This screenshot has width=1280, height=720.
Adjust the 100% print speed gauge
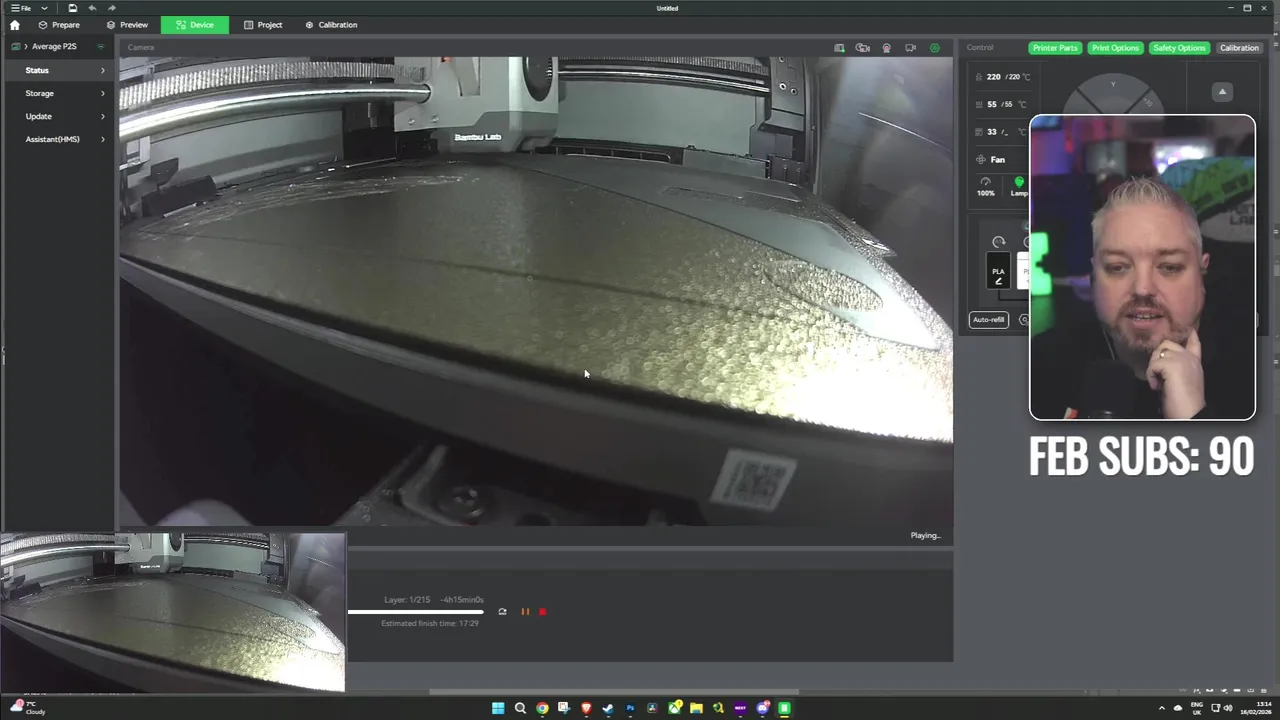click(x=986, y=187)
